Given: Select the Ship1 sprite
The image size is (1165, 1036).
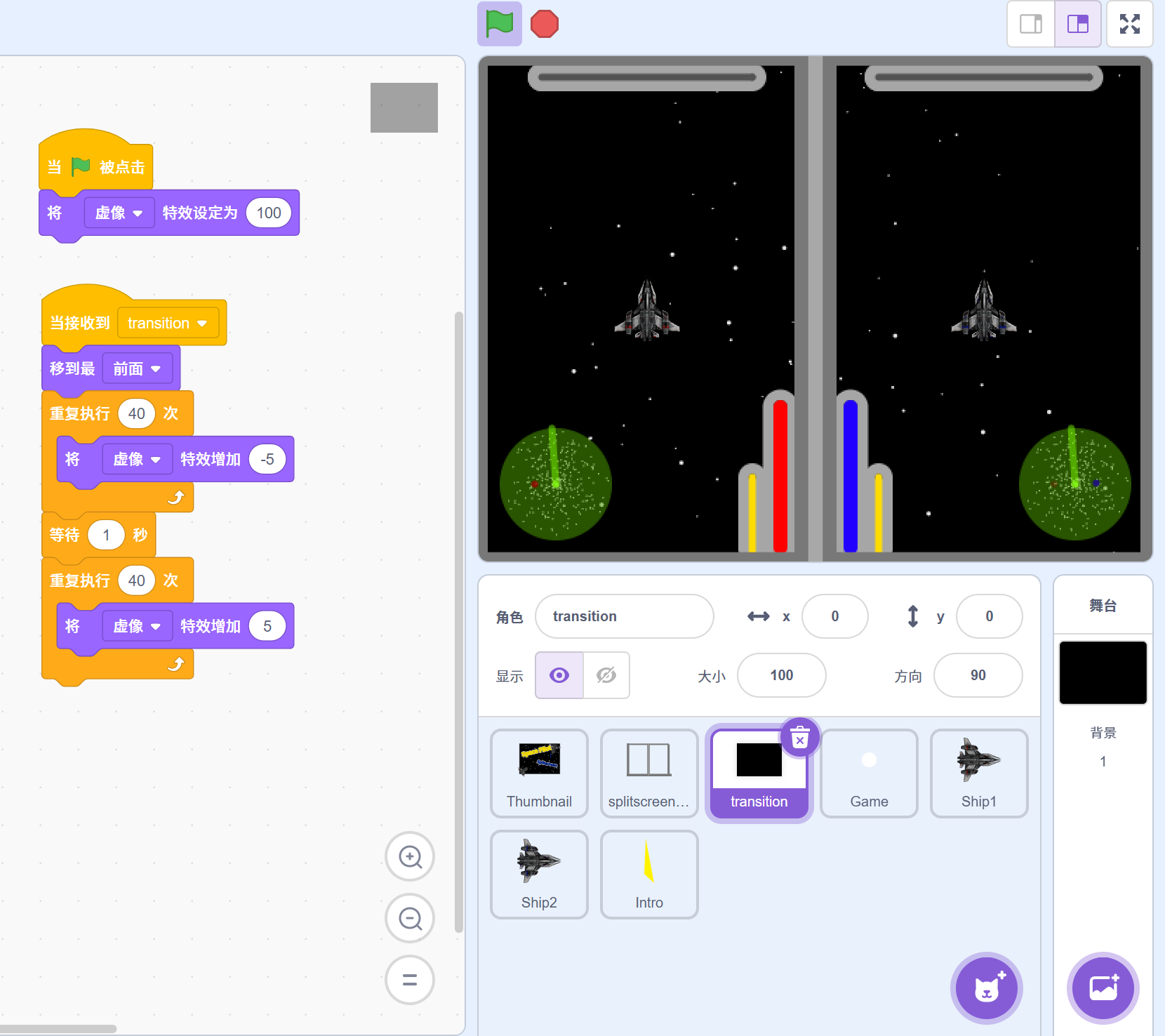Looking at the screenshot, I should pyautogui.click(x=978, y=773).
